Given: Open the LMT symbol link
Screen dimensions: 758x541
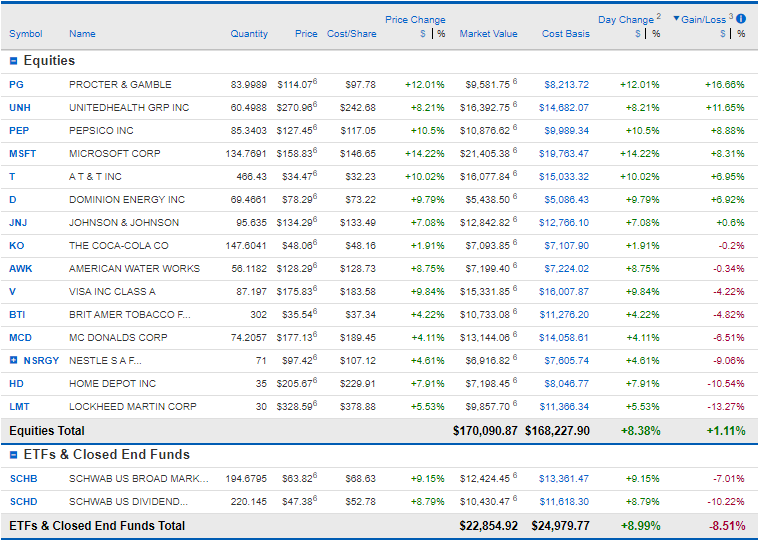Looking at the screenshot, I should pos(19,407).
